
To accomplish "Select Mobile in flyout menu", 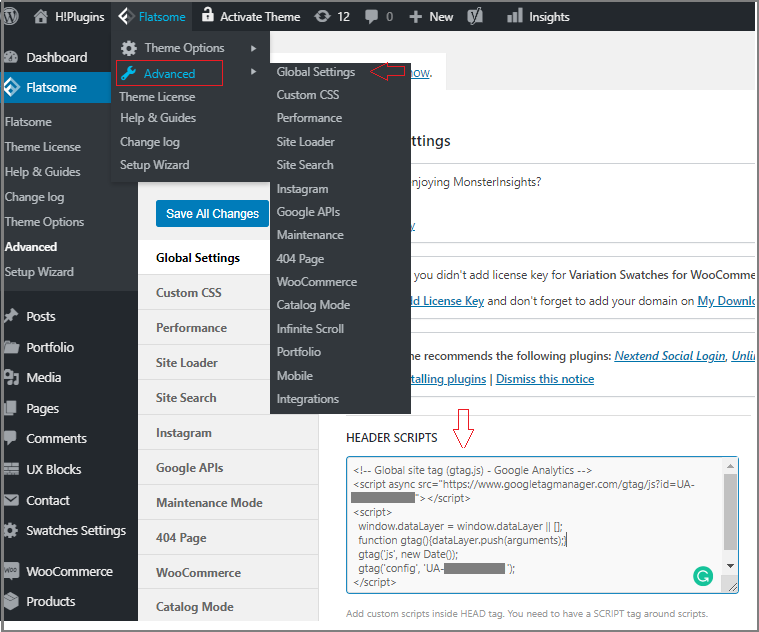I will pyautogui.click(x=294, y=376).
